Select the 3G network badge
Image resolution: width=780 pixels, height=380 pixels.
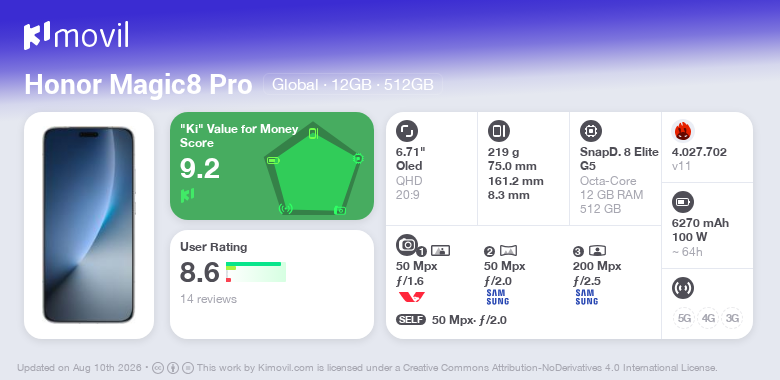[x=732, y=318]
